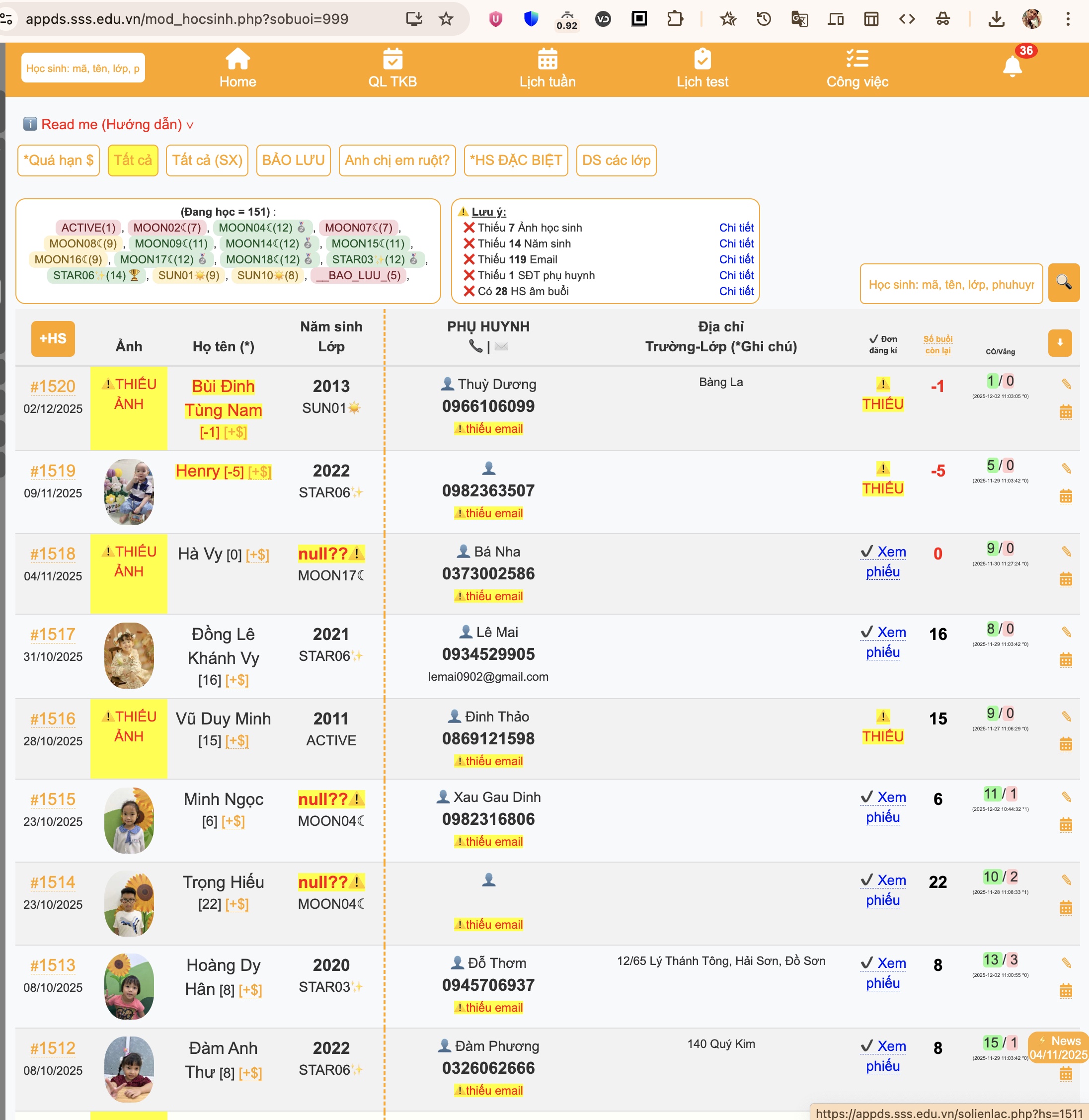
Task: Click Chi tiết link for Thiếu 119 Email
Action: coord(736,260)
